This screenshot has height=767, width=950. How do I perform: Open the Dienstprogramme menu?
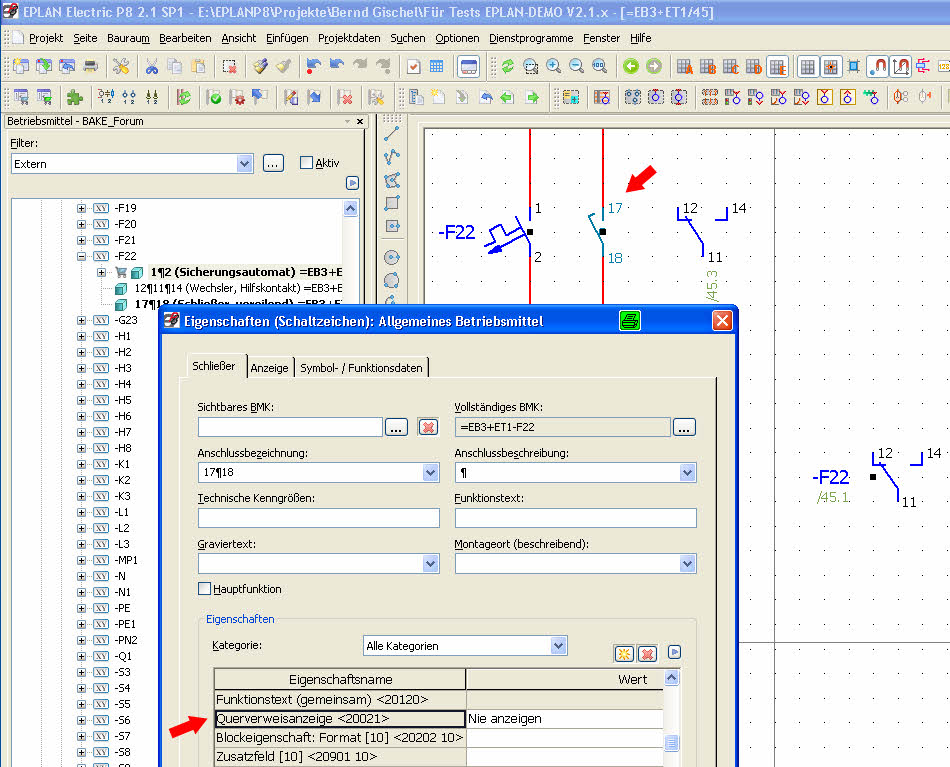(531, 38)
